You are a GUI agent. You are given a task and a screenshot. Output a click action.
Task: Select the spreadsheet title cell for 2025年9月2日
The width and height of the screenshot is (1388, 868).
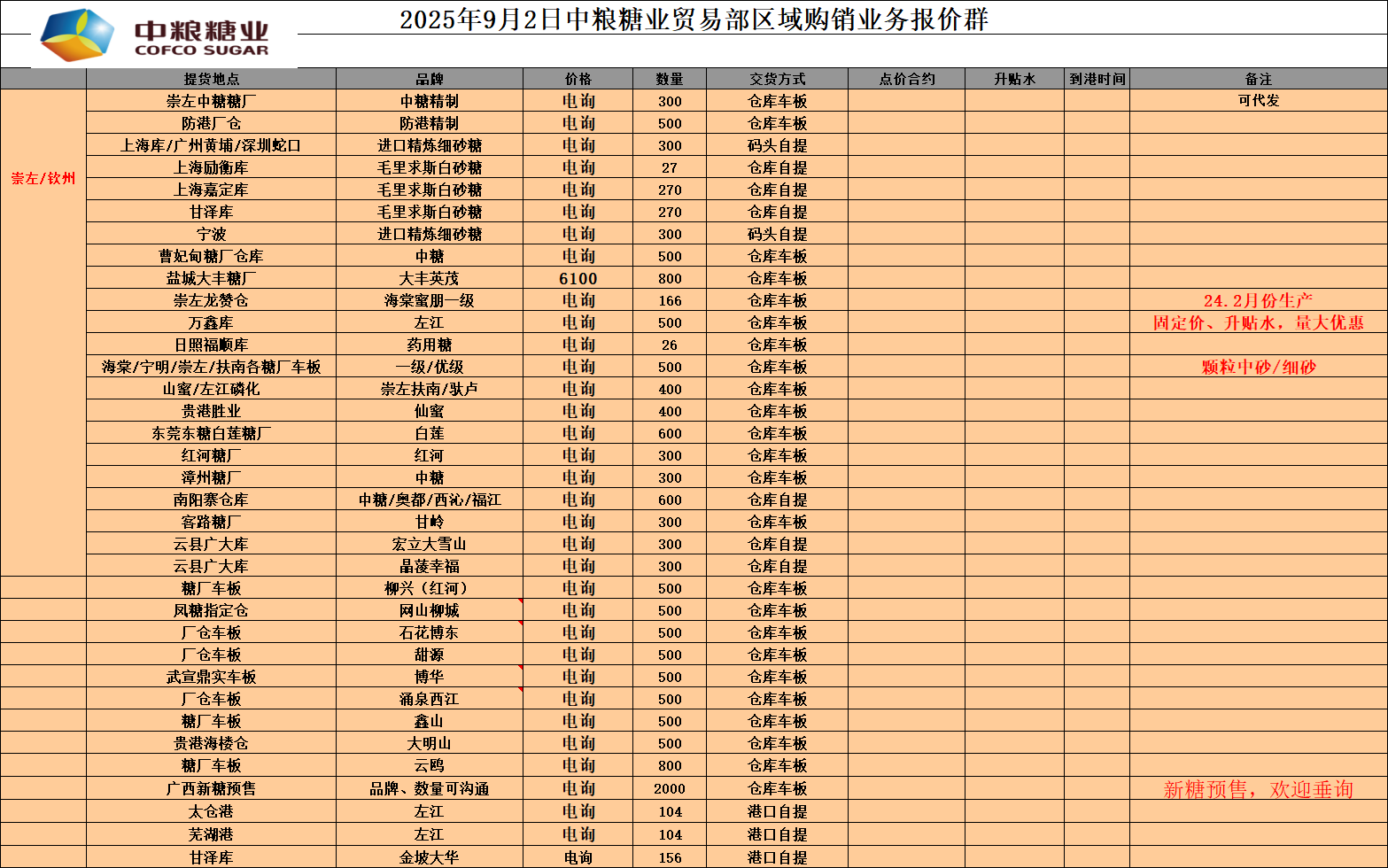click(693, 19)
